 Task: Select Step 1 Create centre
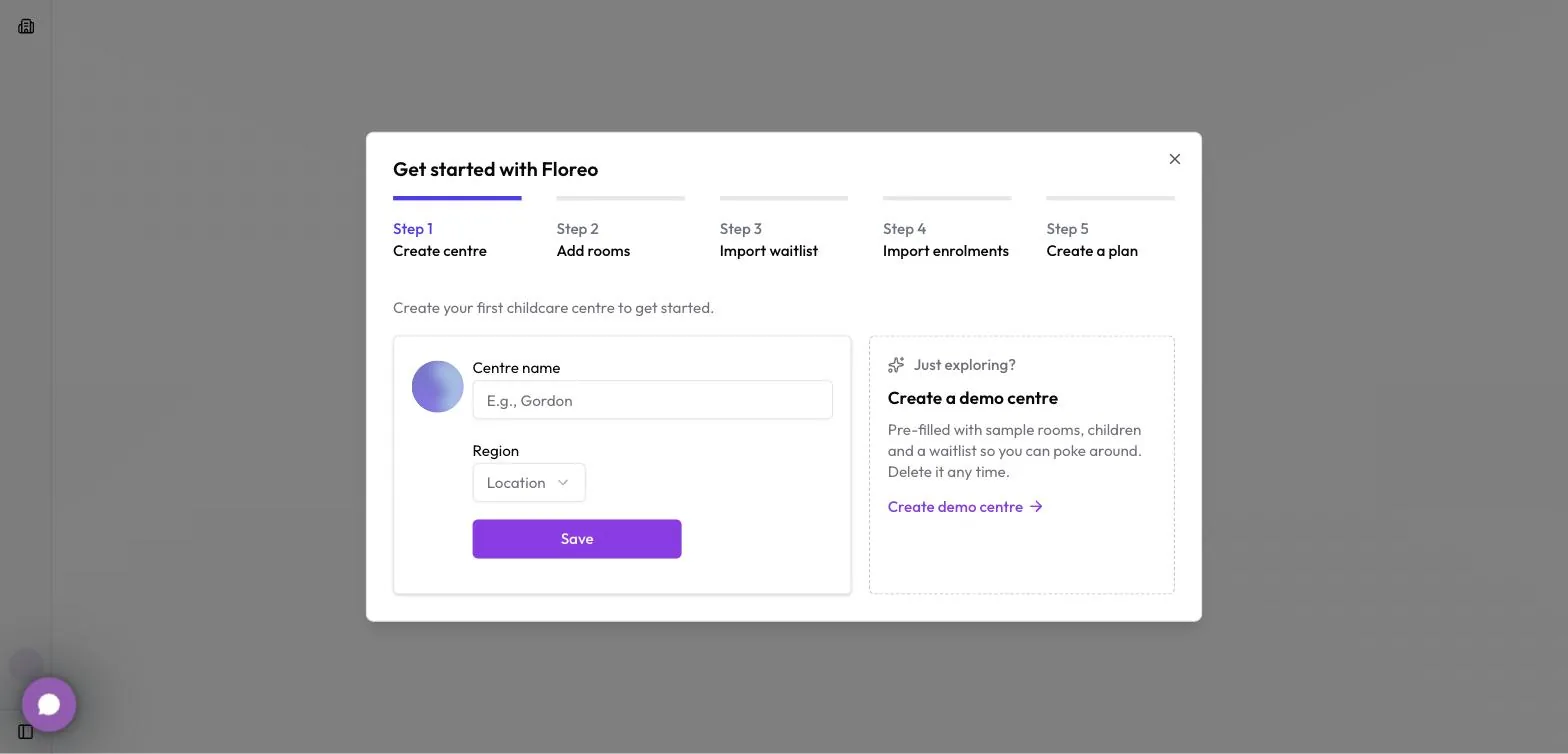457,229
